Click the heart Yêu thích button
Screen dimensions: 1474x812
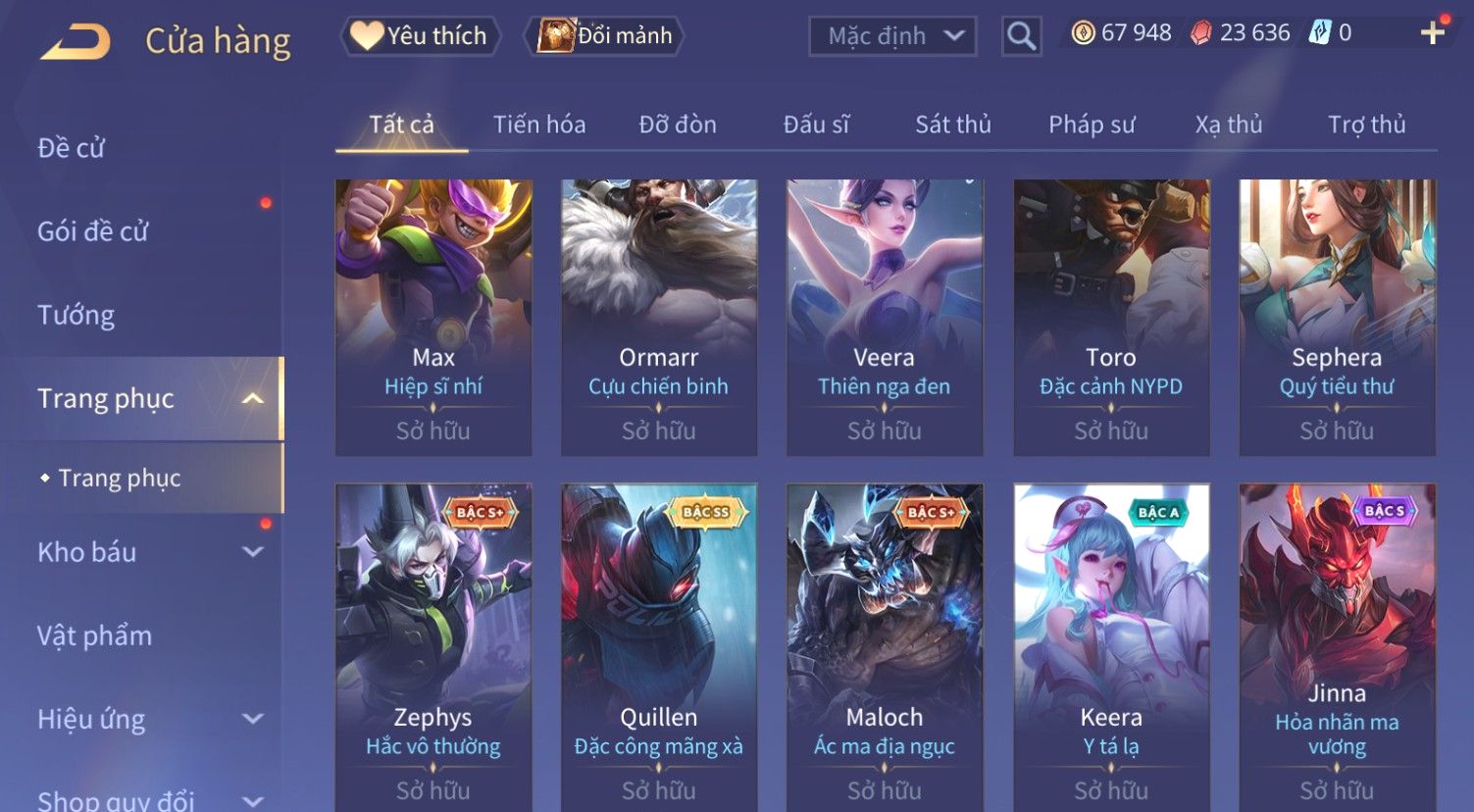[420, 36]
